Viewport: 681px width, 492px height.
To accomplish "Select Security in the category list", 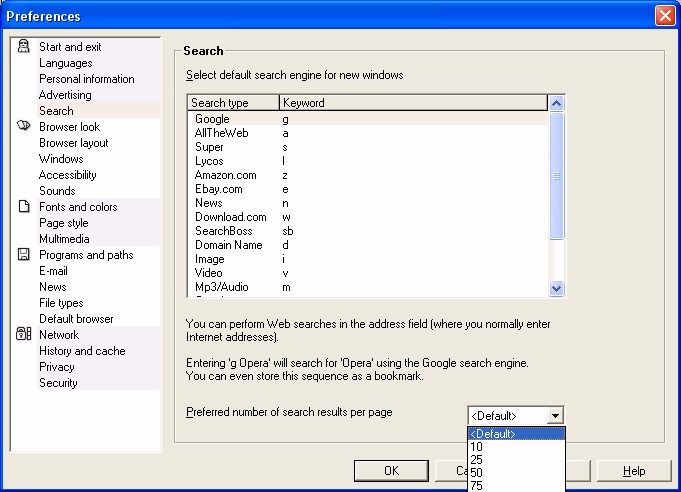I will point(57,383).
